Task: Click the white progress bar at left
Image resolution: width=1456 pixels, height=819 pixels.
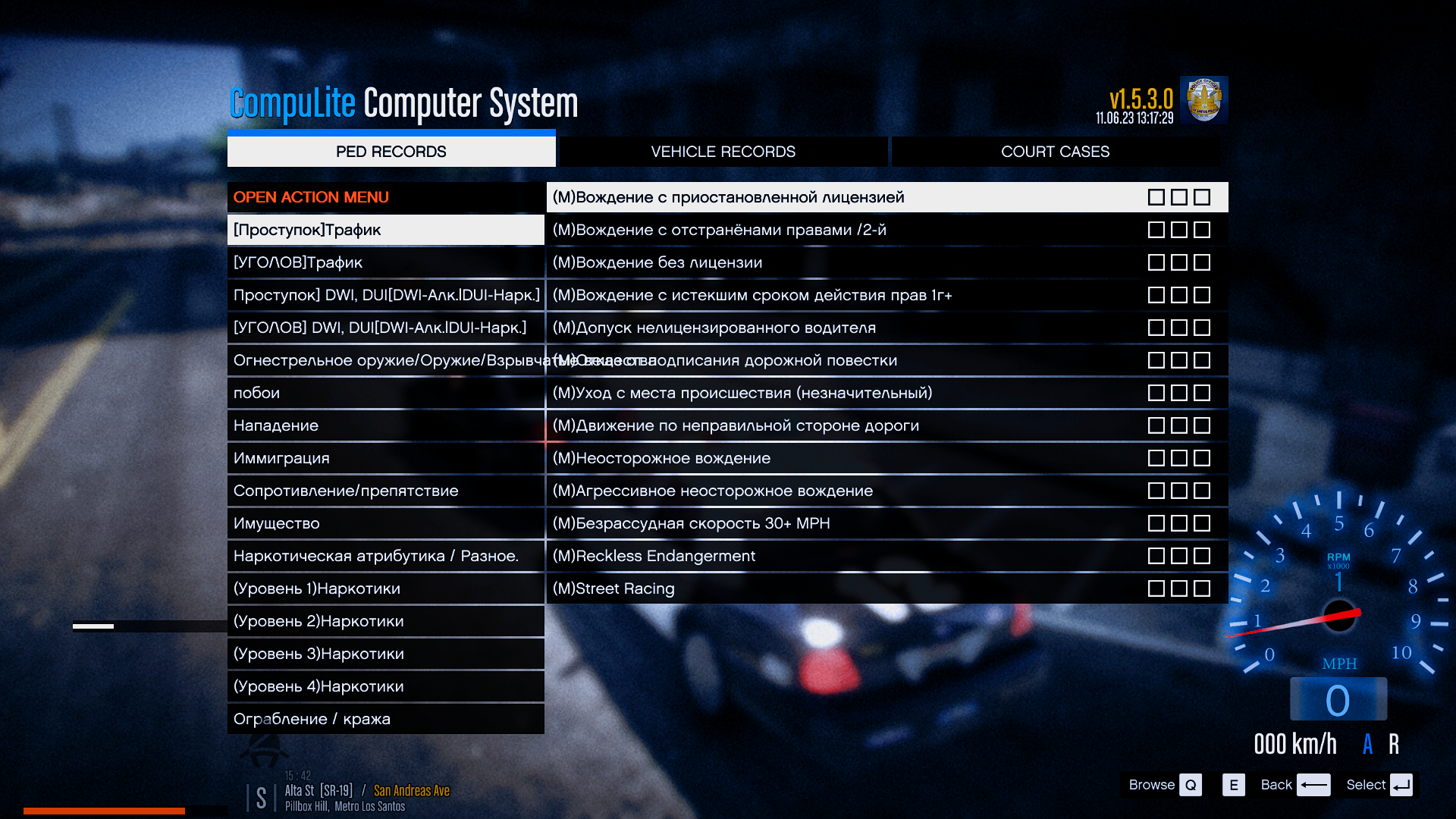Action: point(93,626)
